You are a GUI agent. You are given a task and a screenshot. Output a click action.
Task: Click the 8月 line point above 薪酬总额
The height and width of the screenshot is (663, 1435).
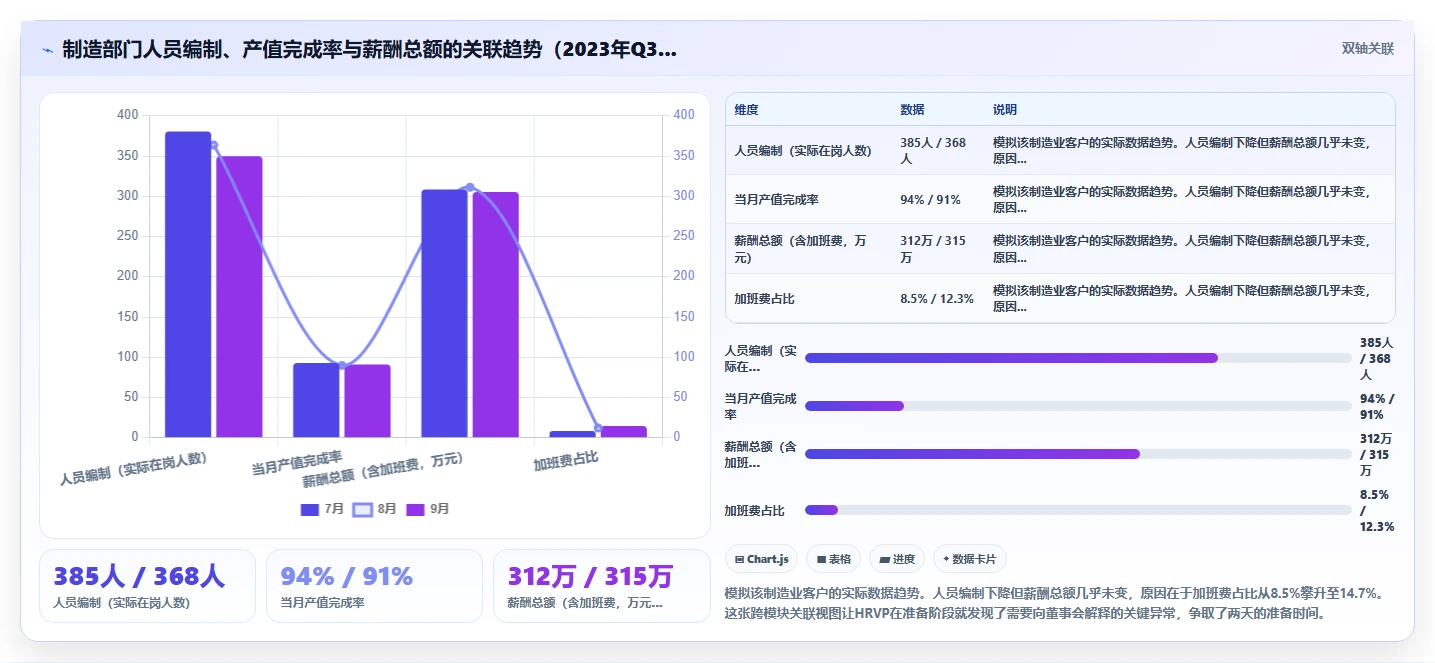[x=470, y=187]
